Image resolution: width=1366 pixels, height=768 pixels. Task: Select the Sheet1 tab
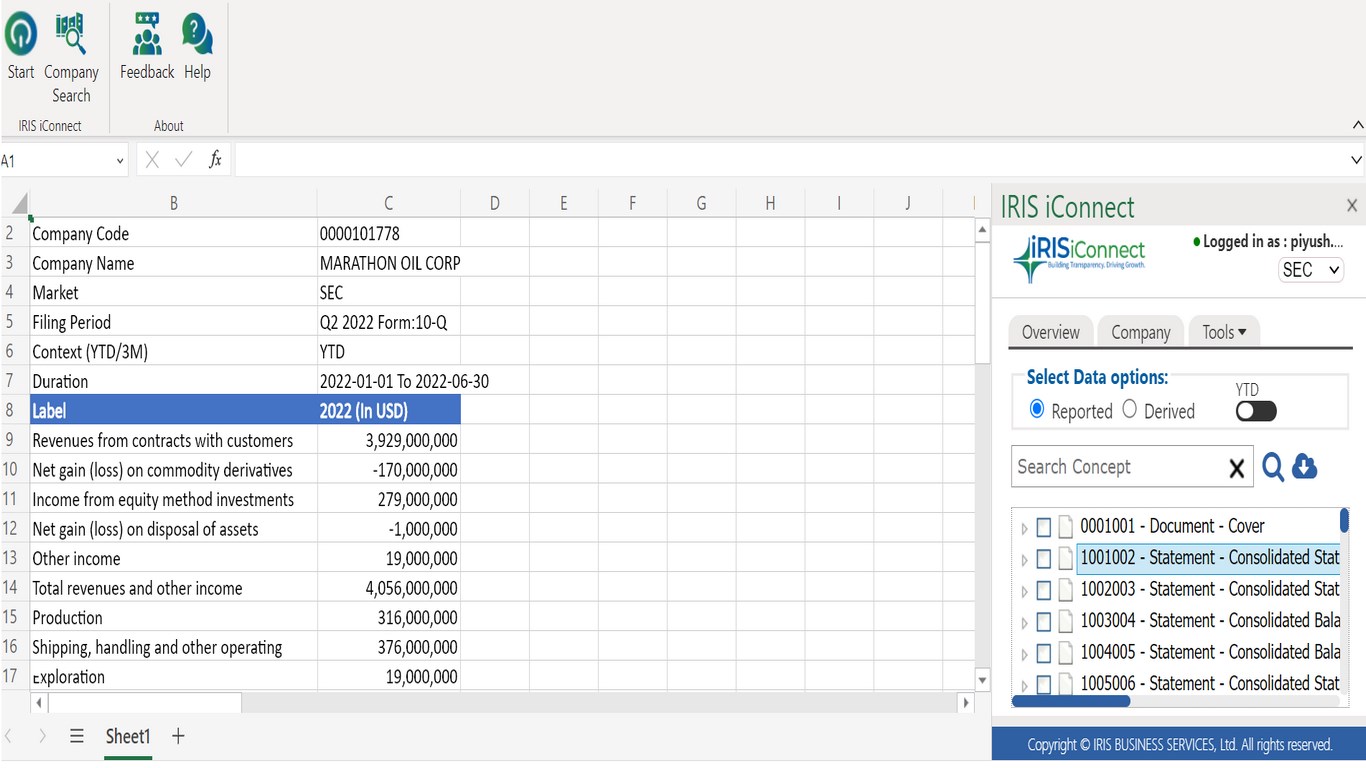pyautogui.click(x=128, y=736)
